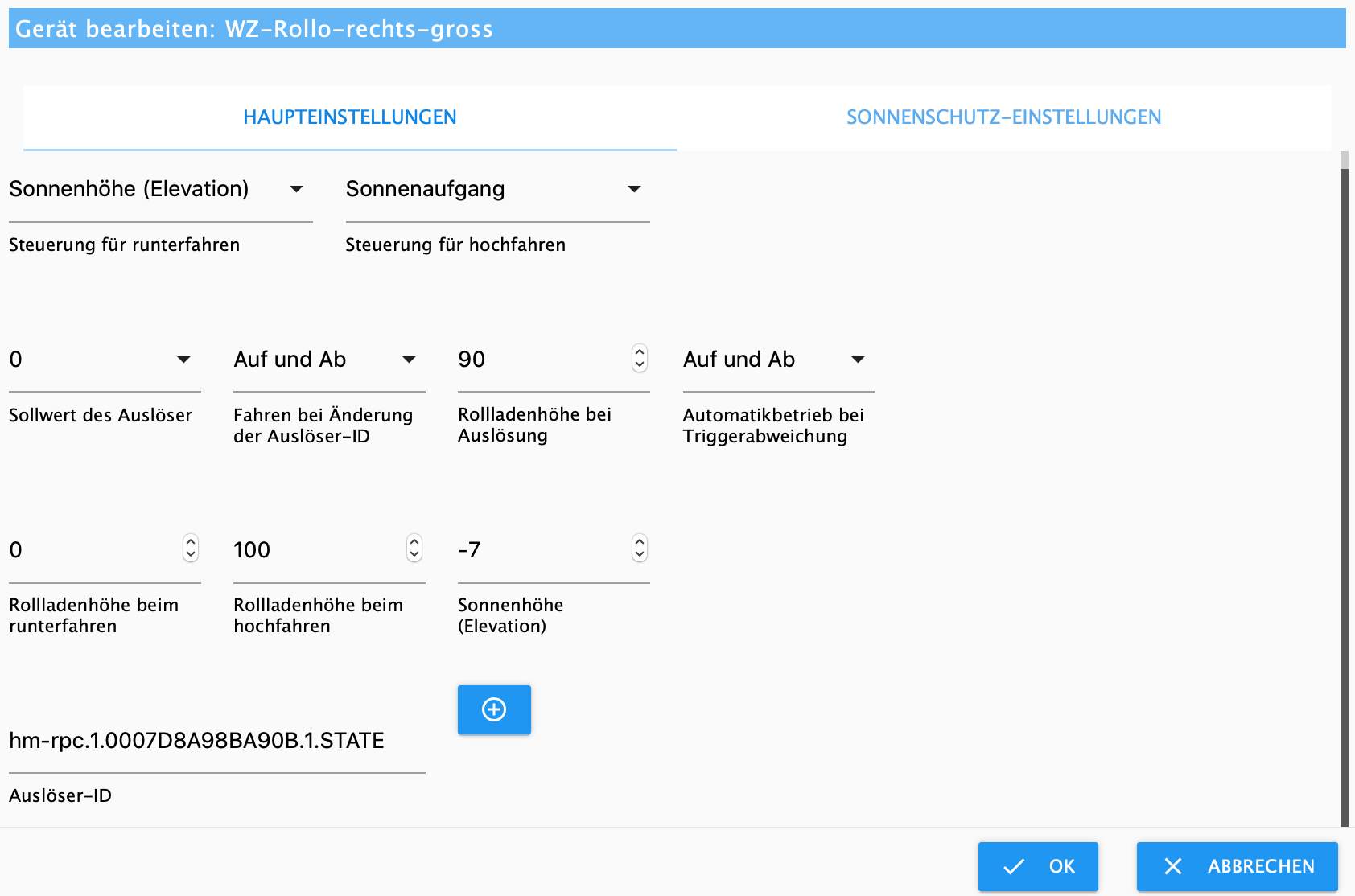Click the vertical scrollbar of the dialog

[1344, 489]
